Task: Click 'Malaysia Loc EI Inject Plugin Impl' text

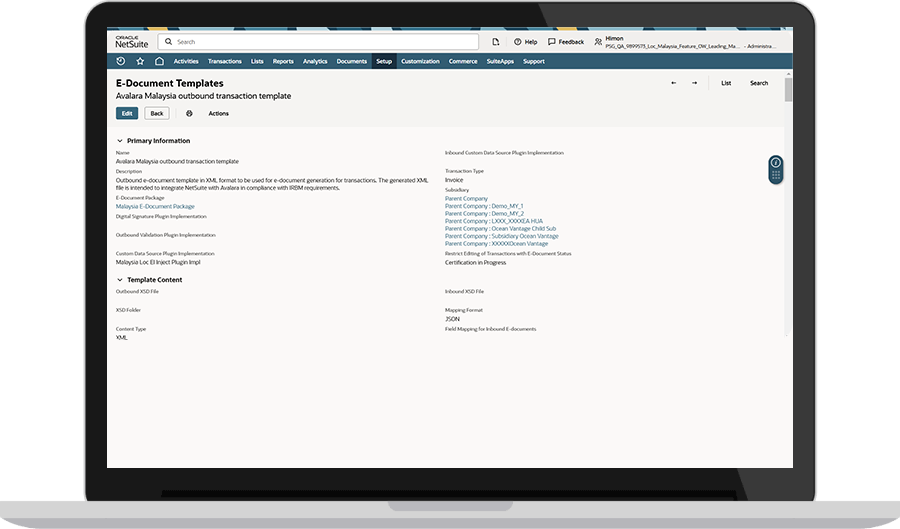Action: point(158,262)
